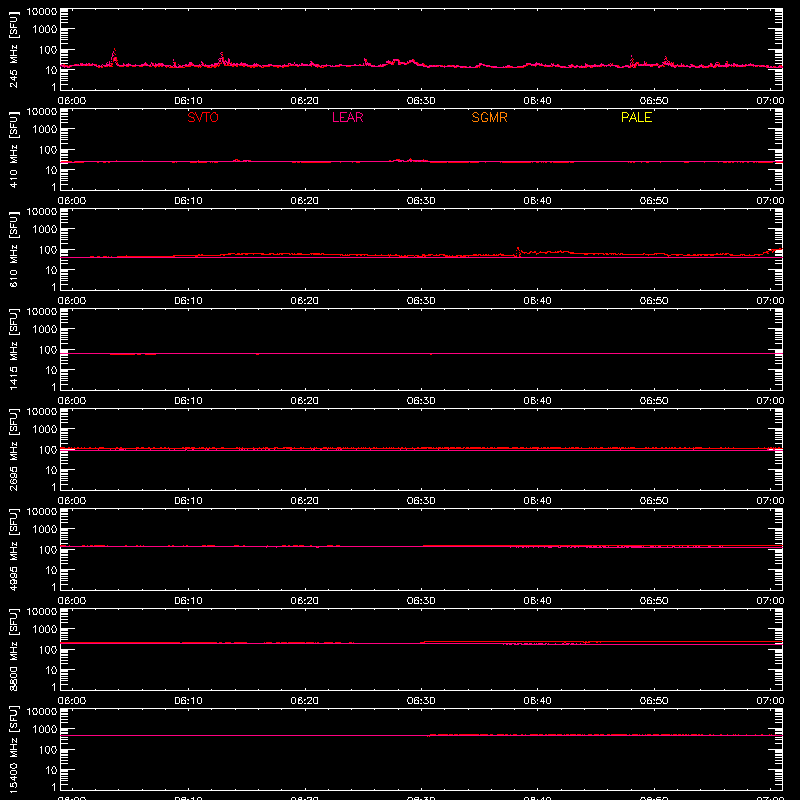800x800 pixels.
Task: Click 06:10 tick label below 1415 MHz plot
Action: tap(188, 401)
